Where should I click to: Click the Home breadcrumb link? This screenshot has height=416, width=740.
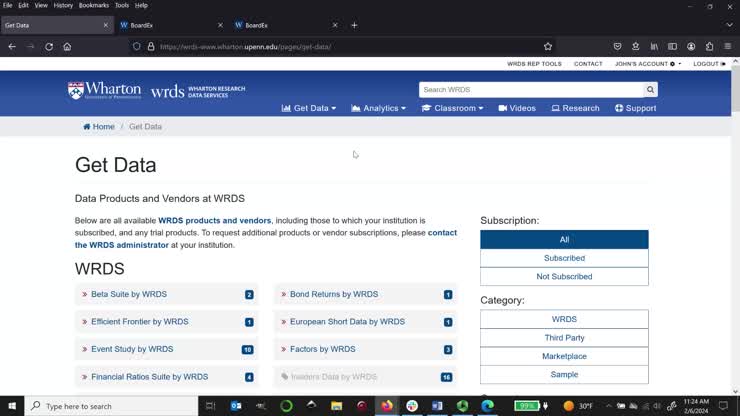click(x=99, y=127)
